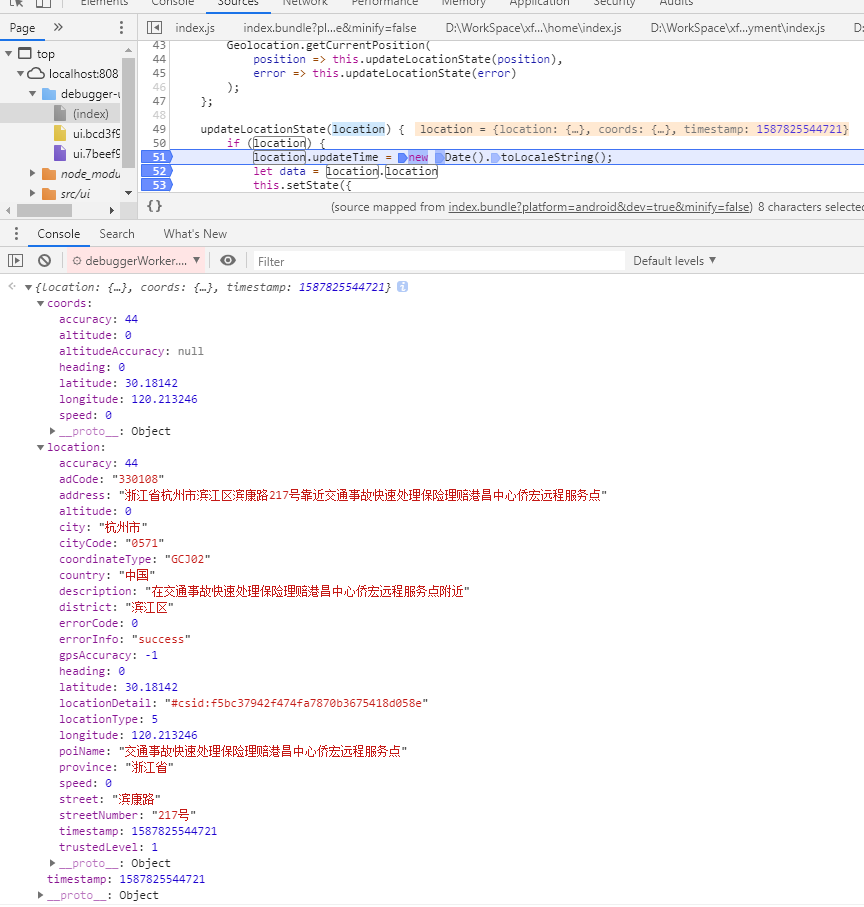
Task: Open the What's New drawer tab
Action: tap(195, 234)
